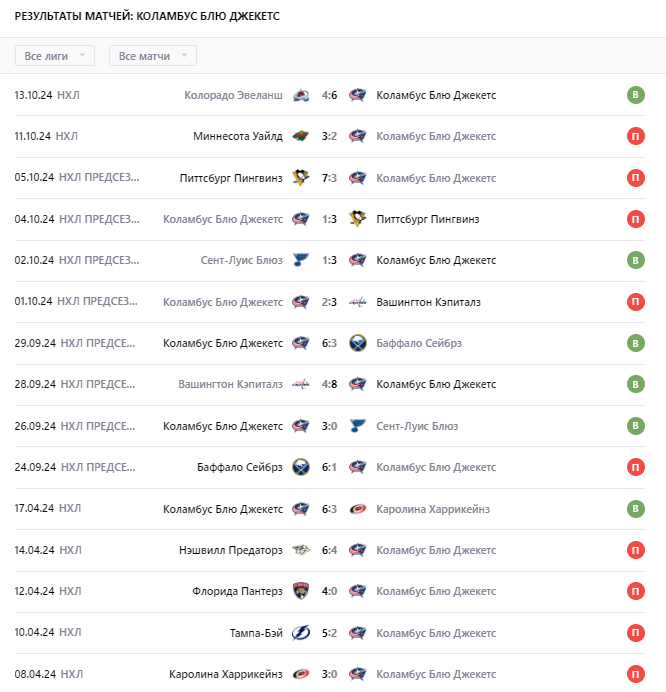Screen dimensions: 666x692
Task: Click the Florida Panthers logo icon
Action: coord(301,591)
